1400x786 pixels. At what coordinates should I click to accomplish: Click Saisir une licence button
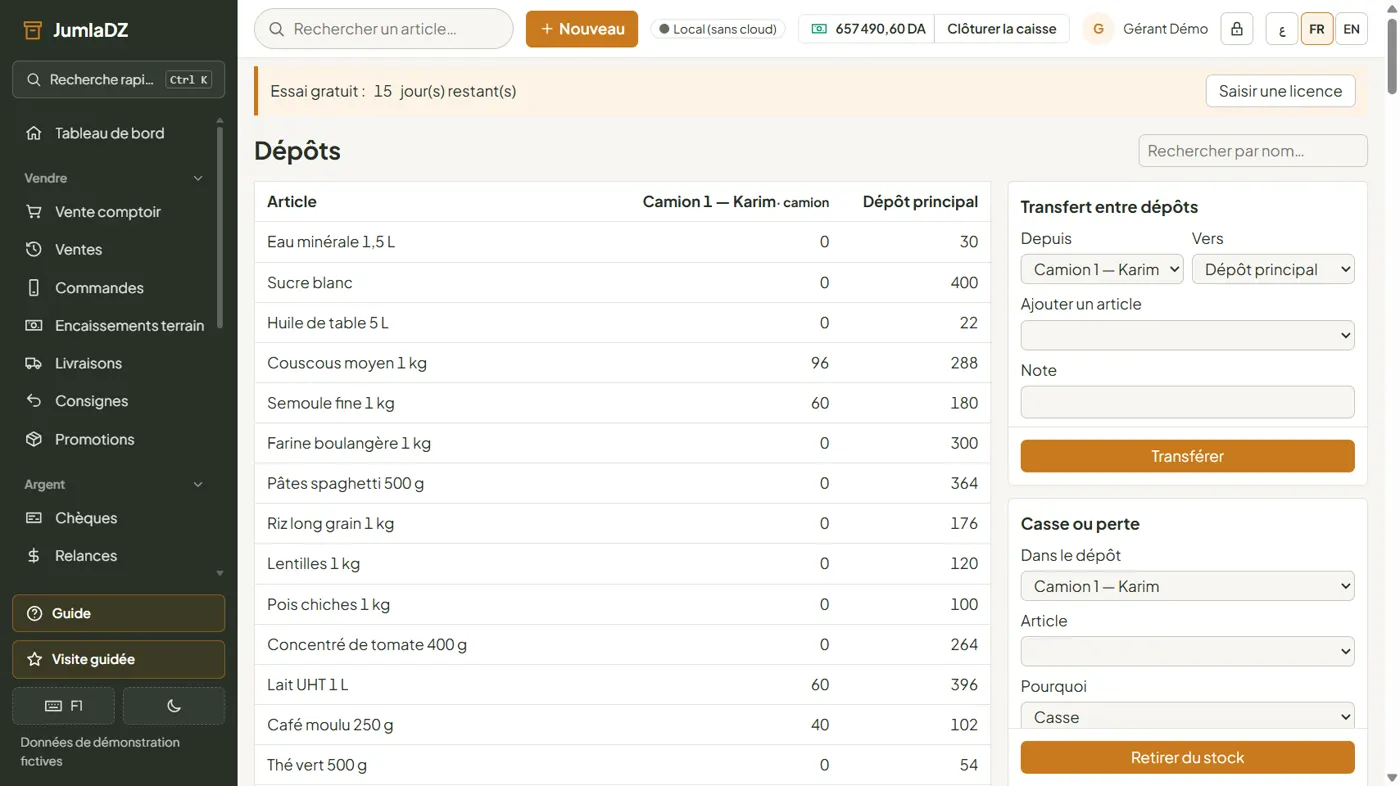click(x=1281, y=91)
